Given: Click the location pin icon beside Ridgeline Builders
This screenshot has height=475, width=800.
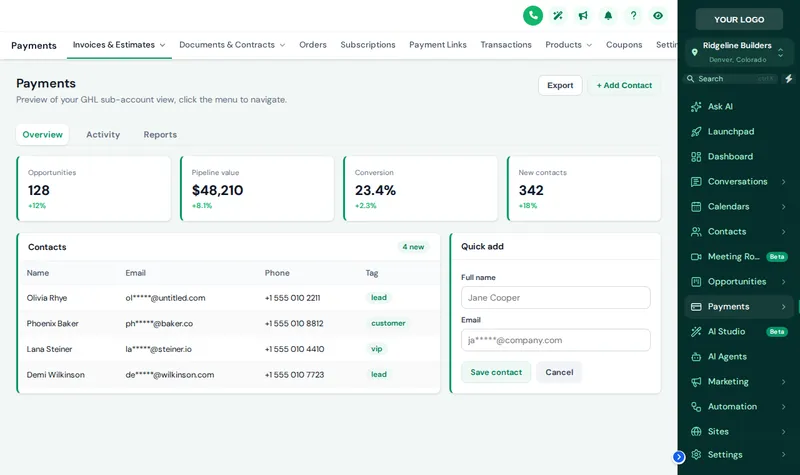Looking at the screenshot, I should pos(694,52).
